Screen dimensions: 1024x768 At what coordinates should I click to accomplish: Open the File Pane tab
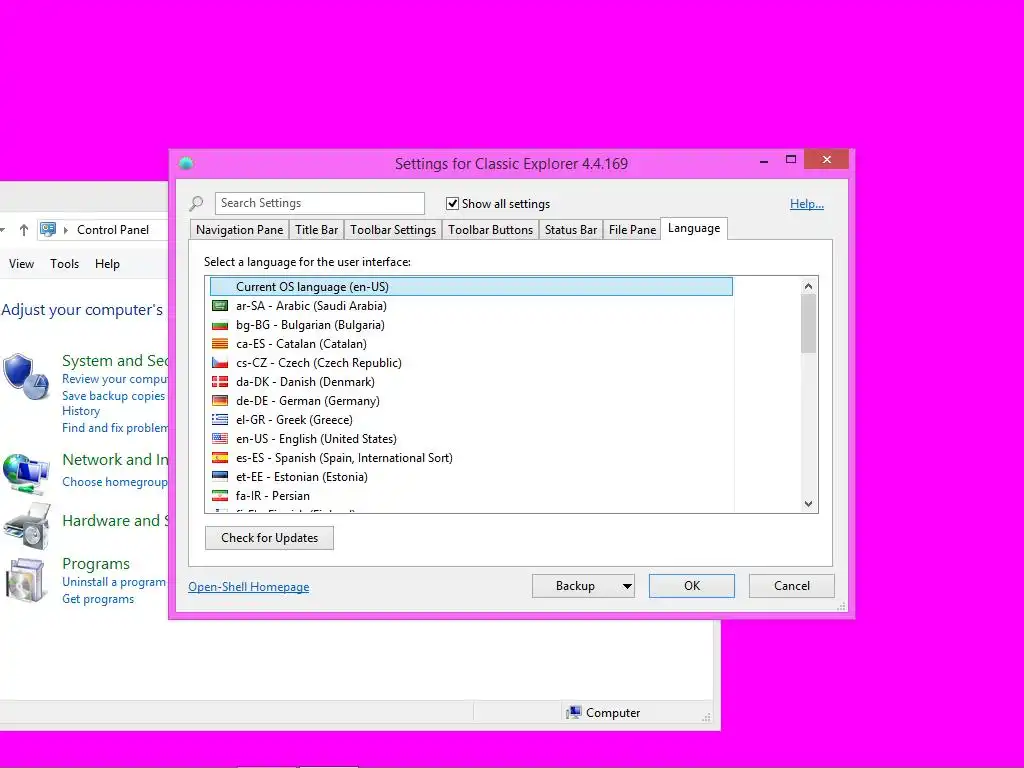pyautogui.click(x=632, y=230)
